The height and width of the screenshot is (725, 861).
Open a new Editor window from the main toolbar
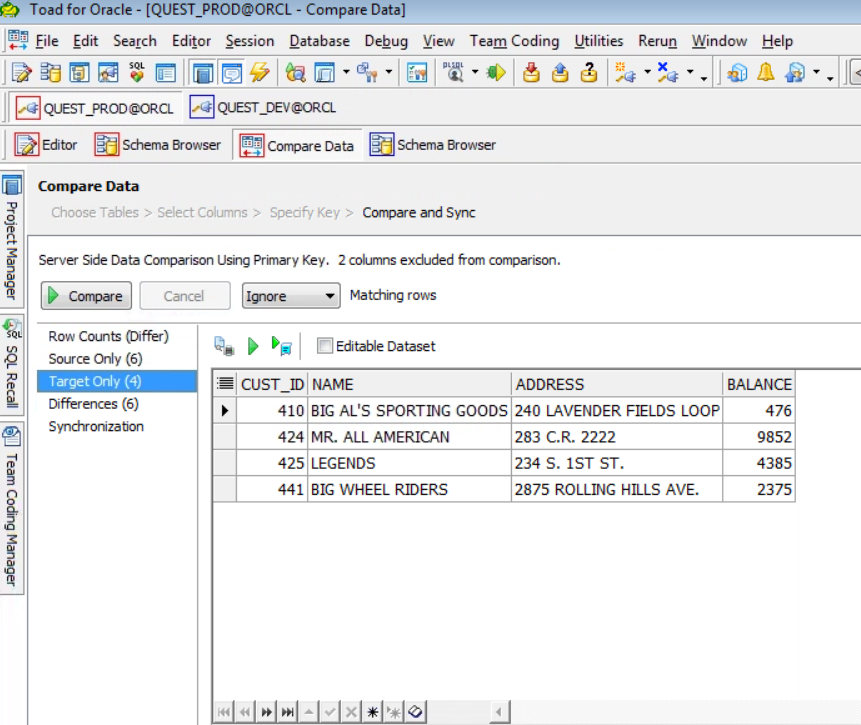[x=22, y=72]
